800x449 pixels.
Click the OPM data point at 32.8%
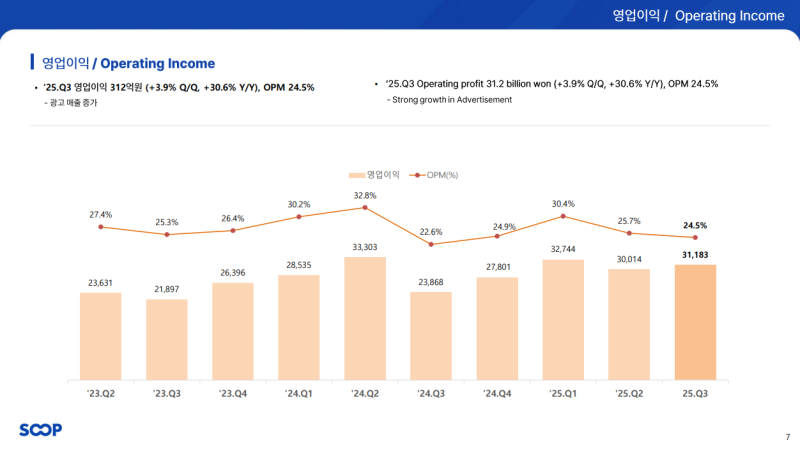[365, 208]
